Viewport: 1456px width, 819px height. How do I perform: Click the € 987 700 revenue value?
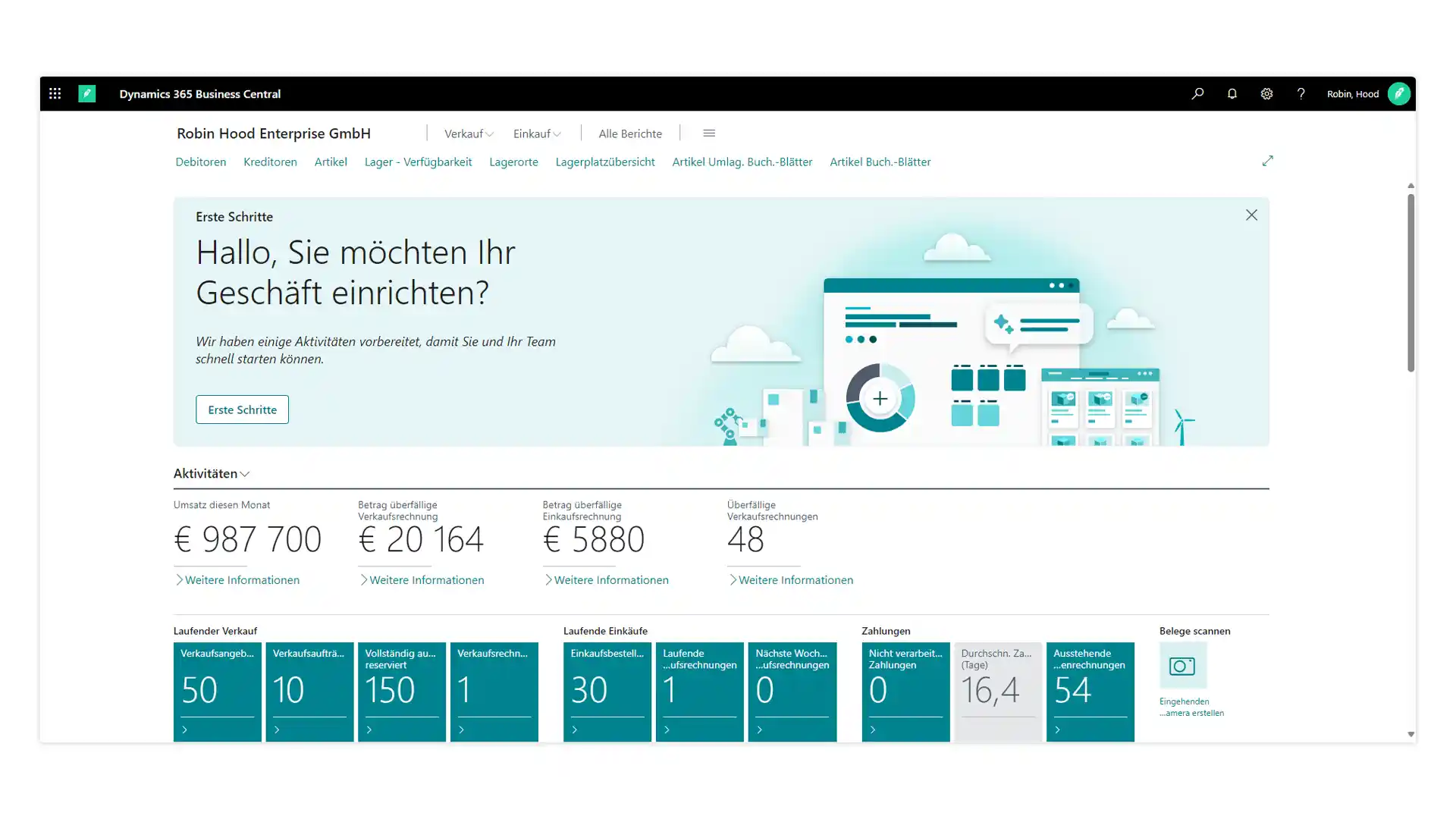(x=248, y=539)
